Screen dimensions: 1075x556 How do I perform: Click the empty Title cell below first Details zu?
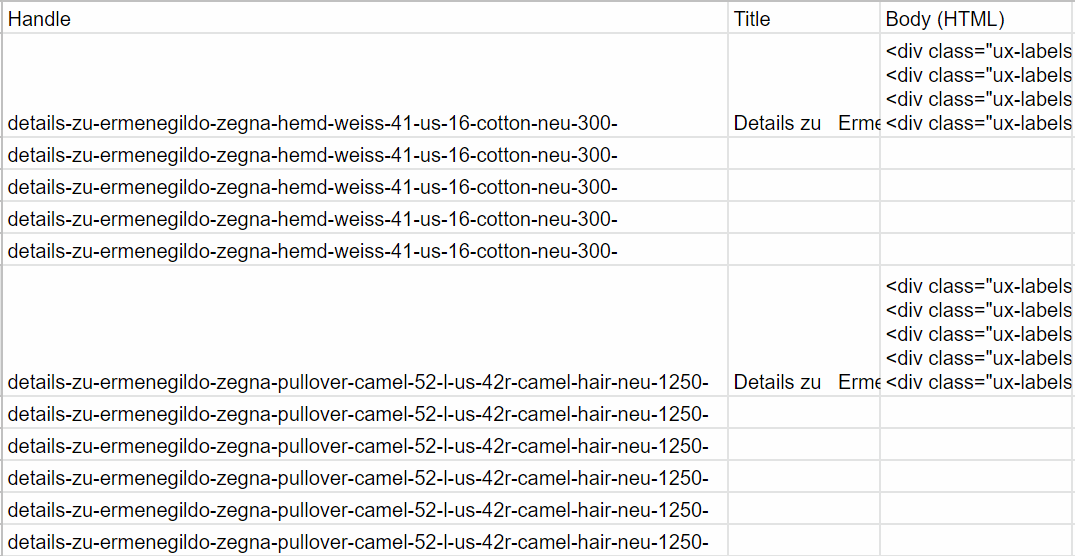tap(804, 154)
